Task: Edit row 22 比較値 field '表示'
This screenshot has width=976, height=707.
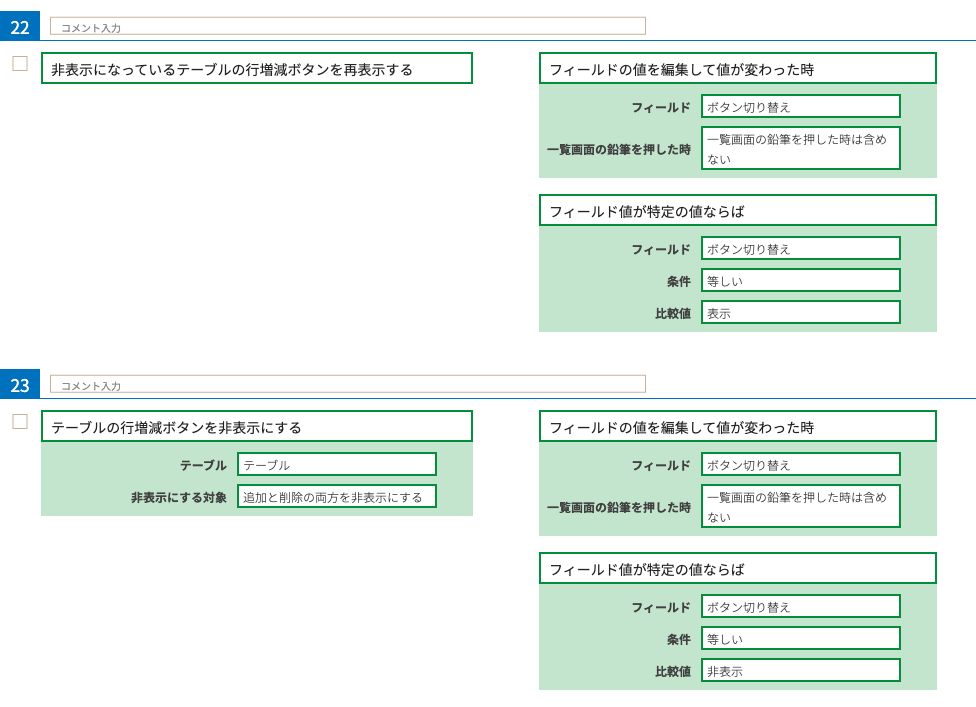Action: [x=800, y=312]
